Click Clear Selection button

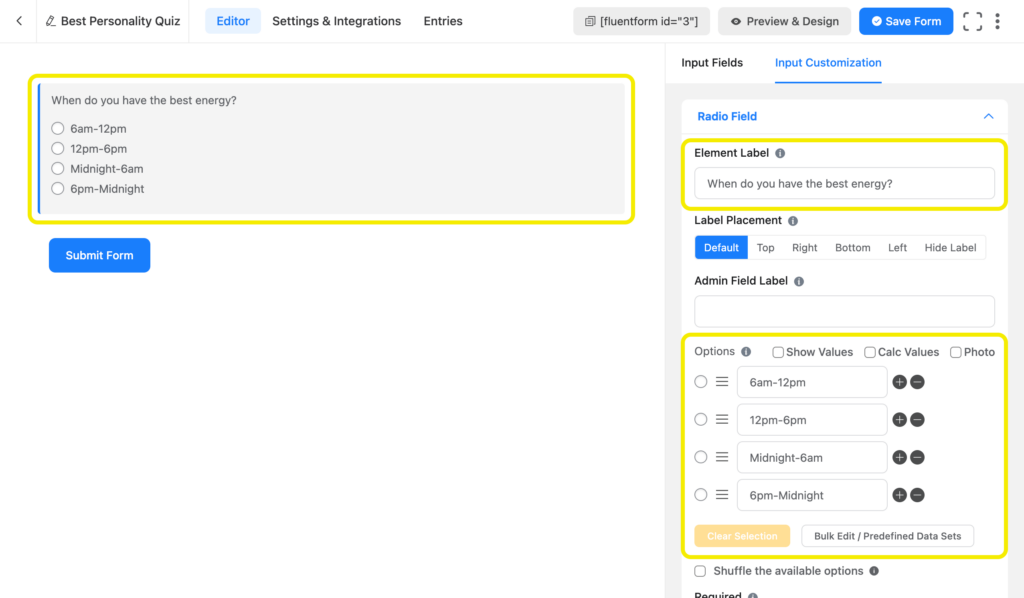[x=742, y=536]
